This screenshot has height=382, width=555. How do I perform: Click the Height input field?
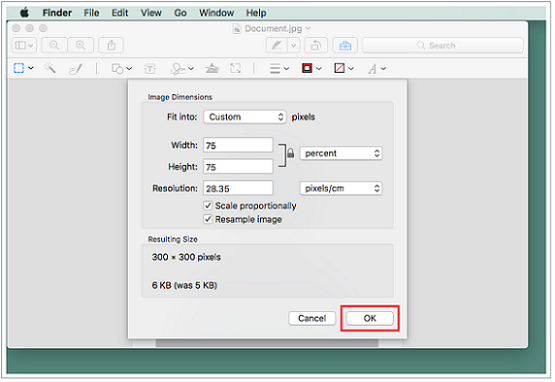(x=238, y=167)
